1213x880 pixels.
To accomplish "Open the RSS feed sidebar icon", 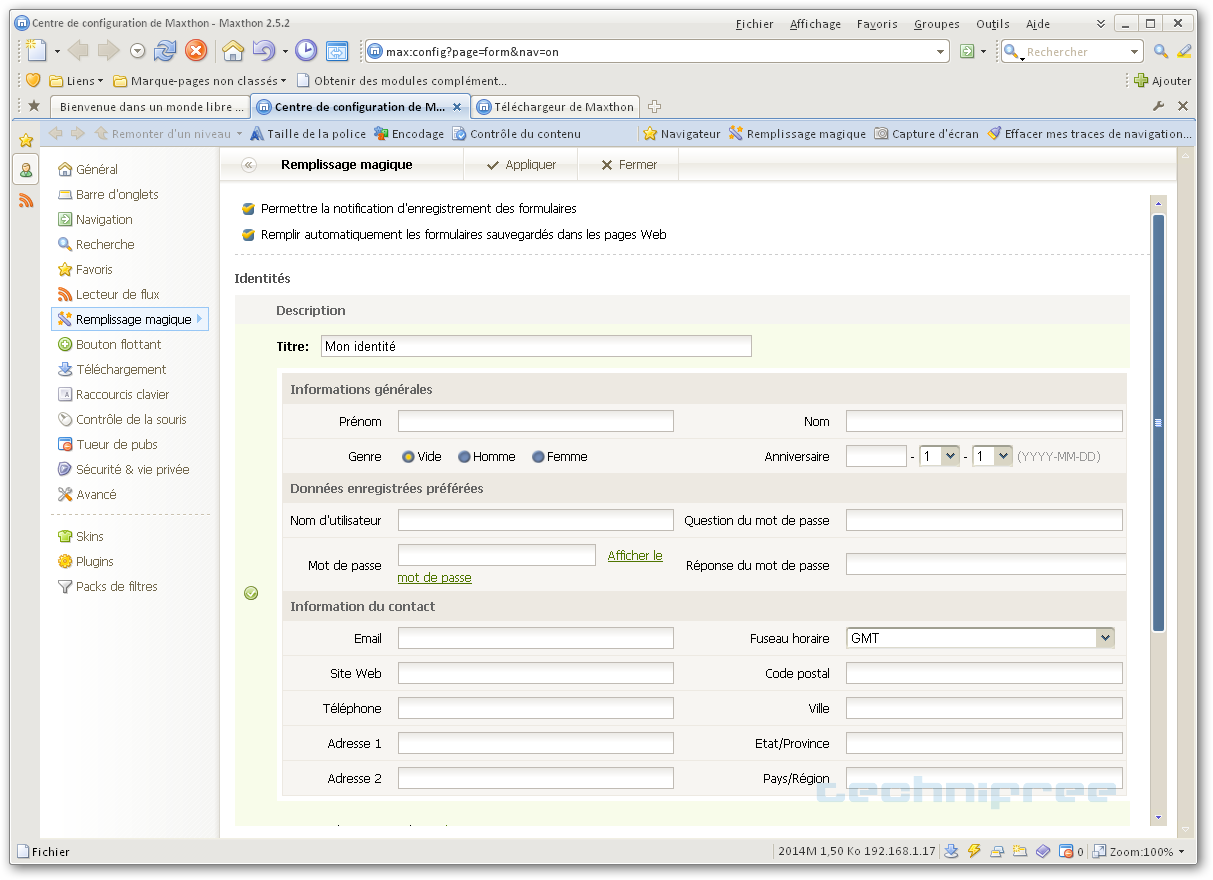I will (26, 200).
